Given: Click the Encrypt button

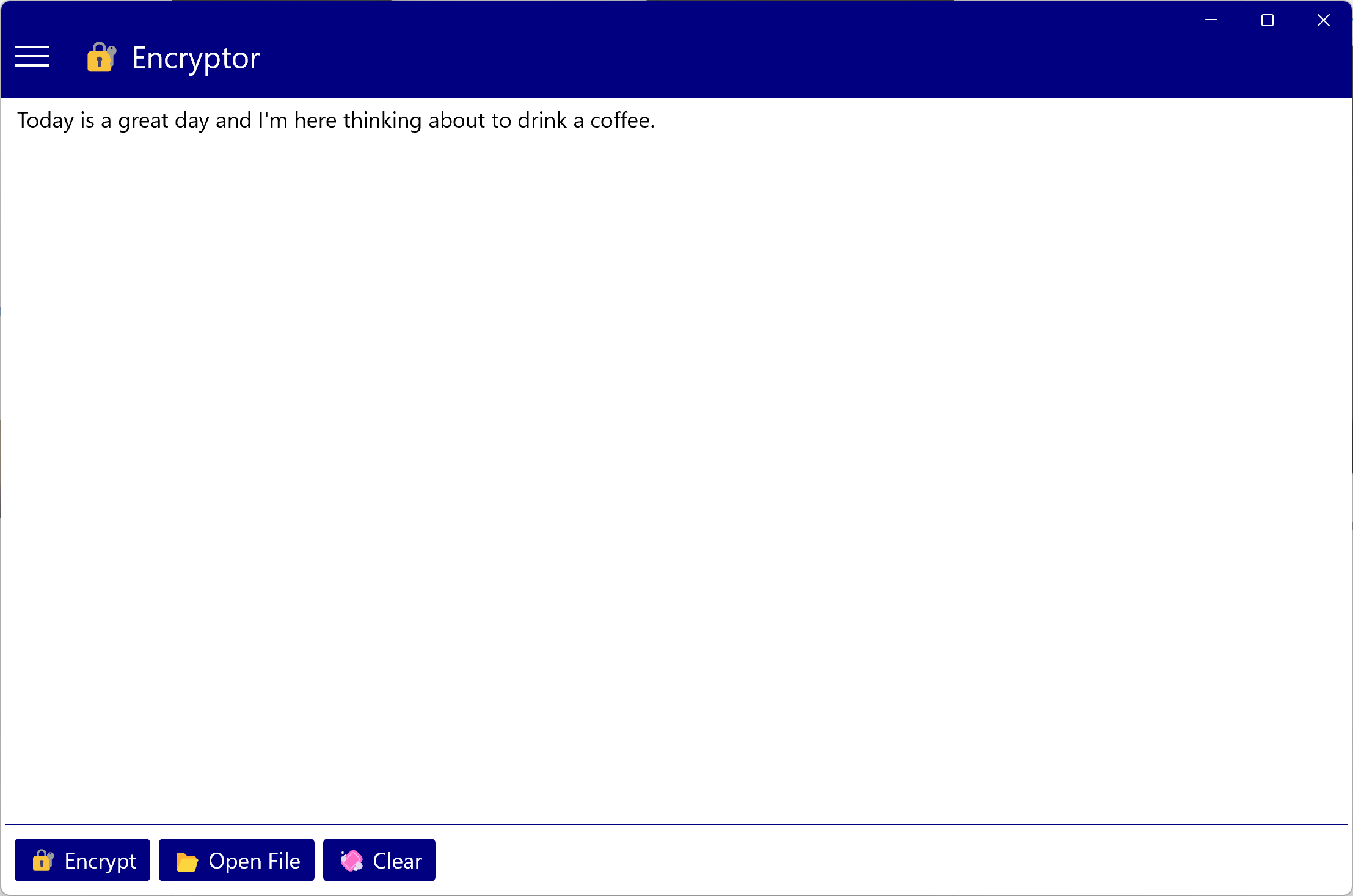Looking at the screenshot, I should (82, 859).
